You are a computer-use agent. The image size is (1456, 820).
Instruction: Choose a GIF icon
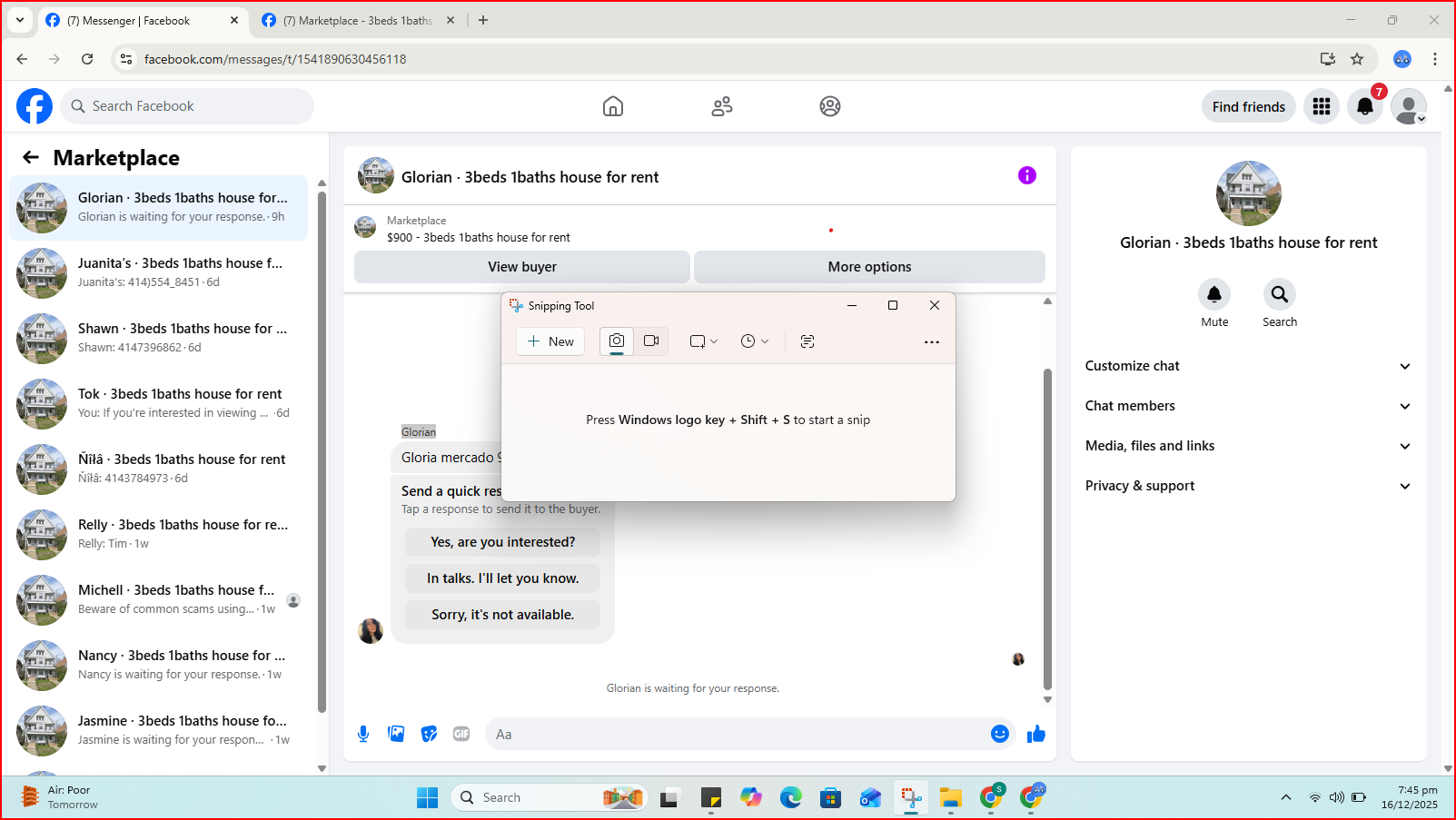[x=461, y=734]
